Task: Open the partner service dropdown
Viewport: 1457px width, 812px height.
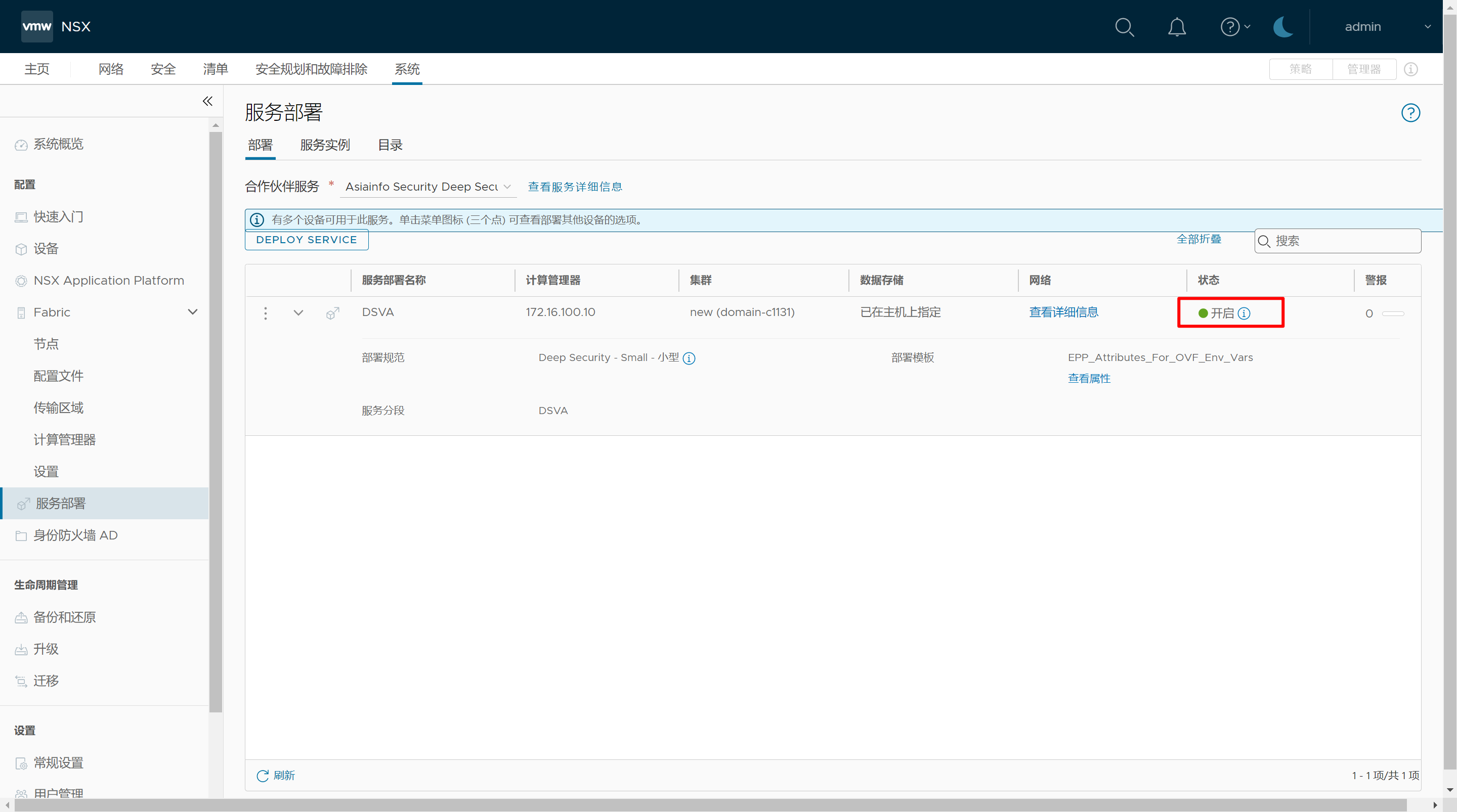Action: [427, 187]
